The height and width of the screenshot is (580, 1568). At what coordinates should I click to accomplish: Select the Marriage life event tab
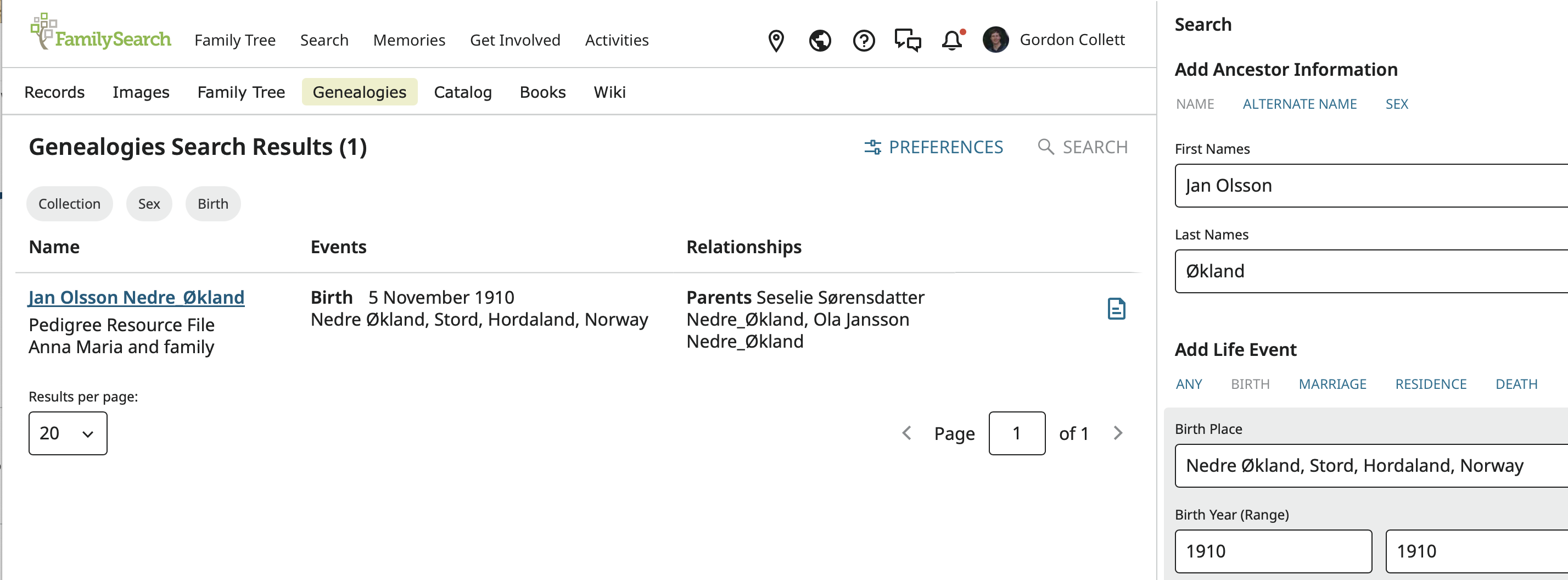[1332, 384]
